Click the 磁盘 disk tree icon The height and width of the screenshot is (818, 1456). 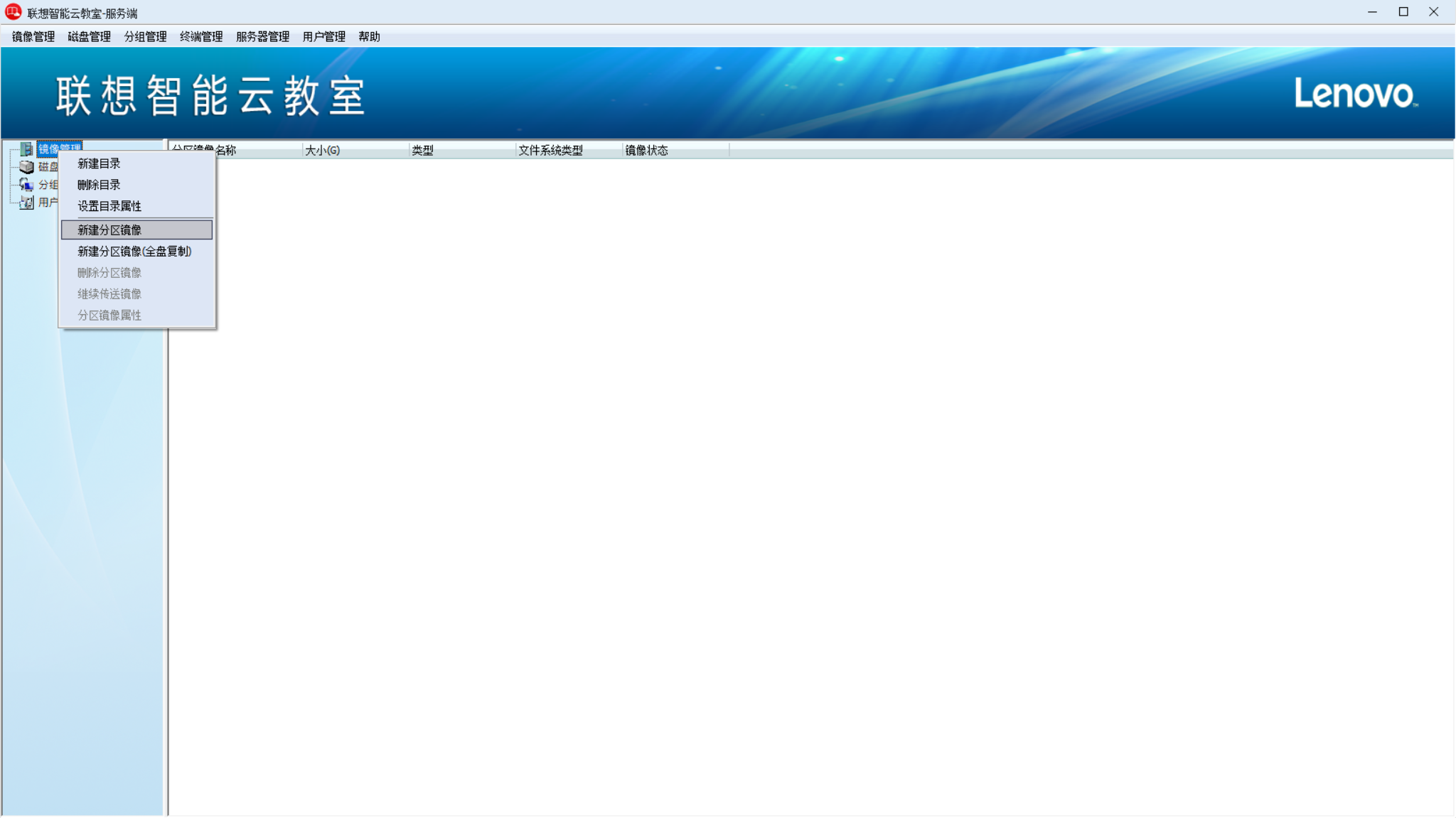[x=26, y=167]
